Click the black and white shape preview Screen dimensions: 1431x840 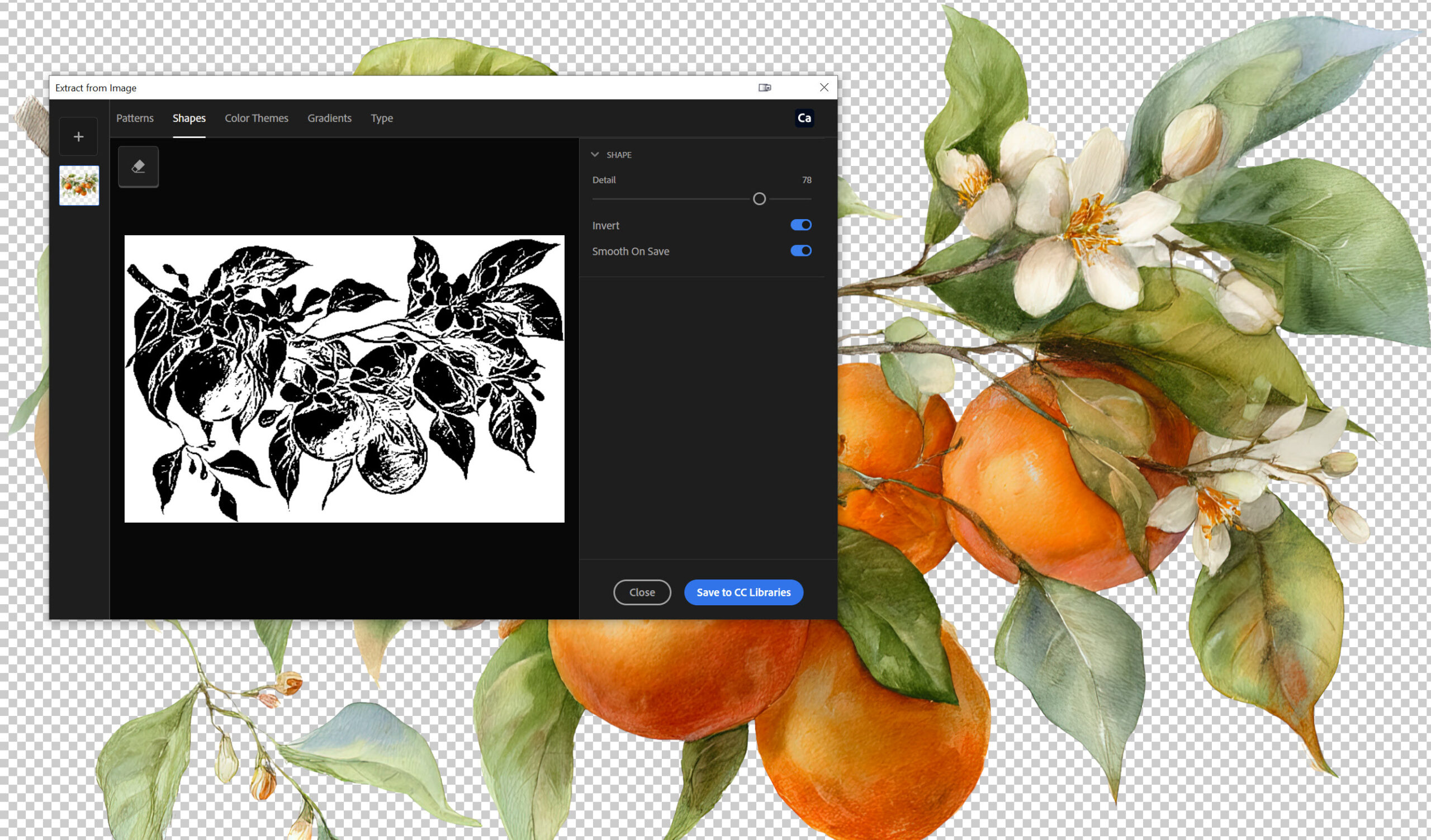tap(344, 378)
